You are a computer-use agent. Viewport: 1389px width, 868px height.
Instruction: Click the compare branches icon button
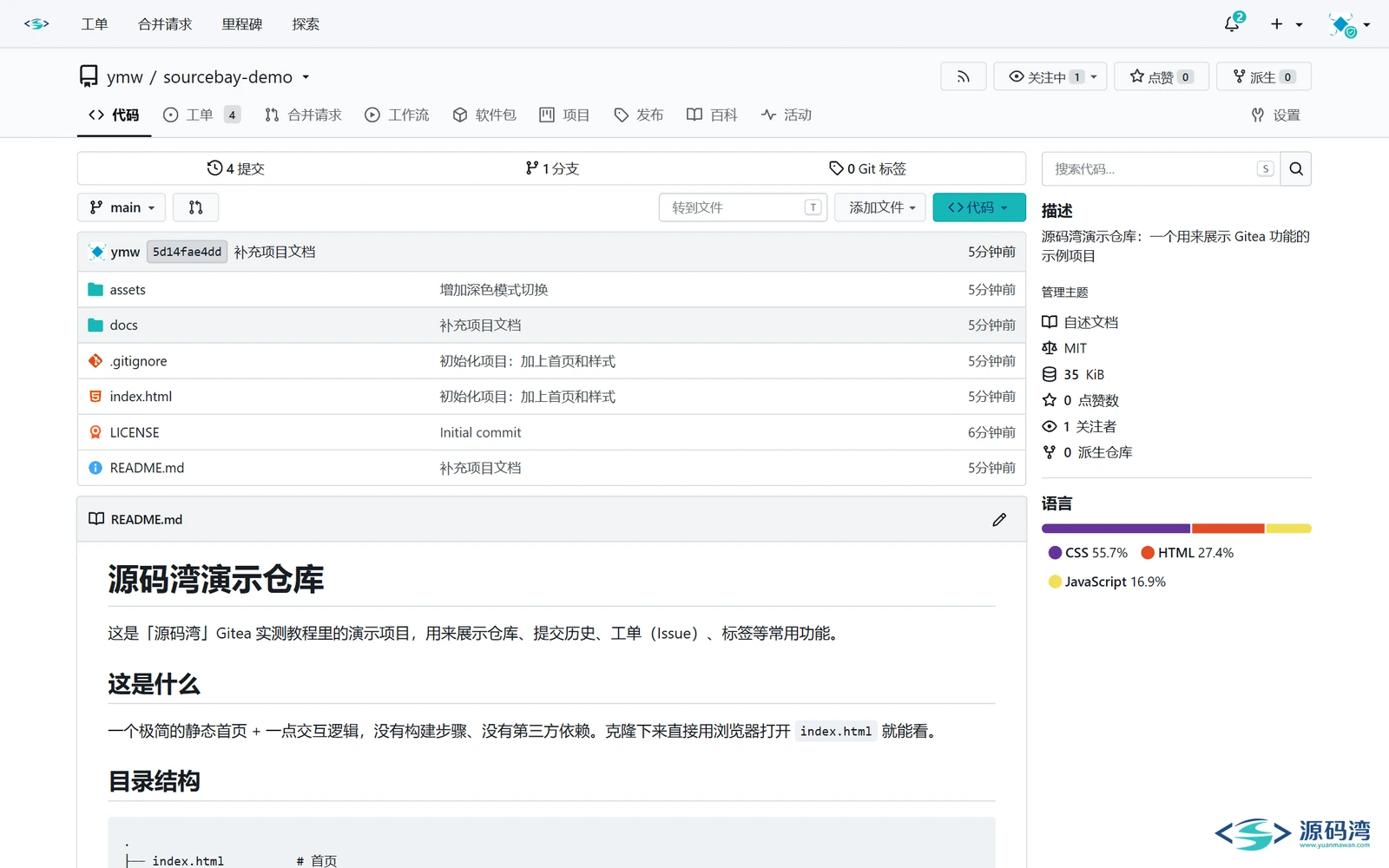[195, 207]
